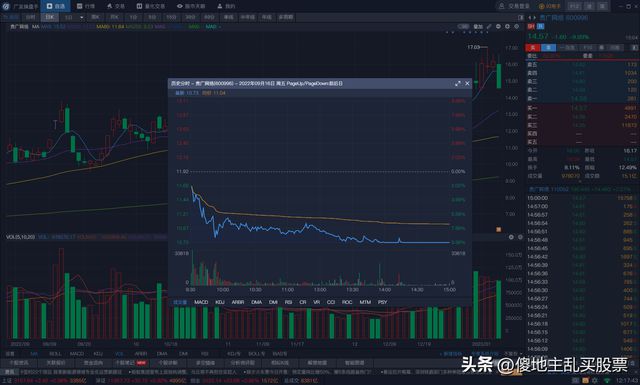This screenshot has height=385, width=640.
Task: Select KDJ indicator in bottom bar
Action: (98, 354)
